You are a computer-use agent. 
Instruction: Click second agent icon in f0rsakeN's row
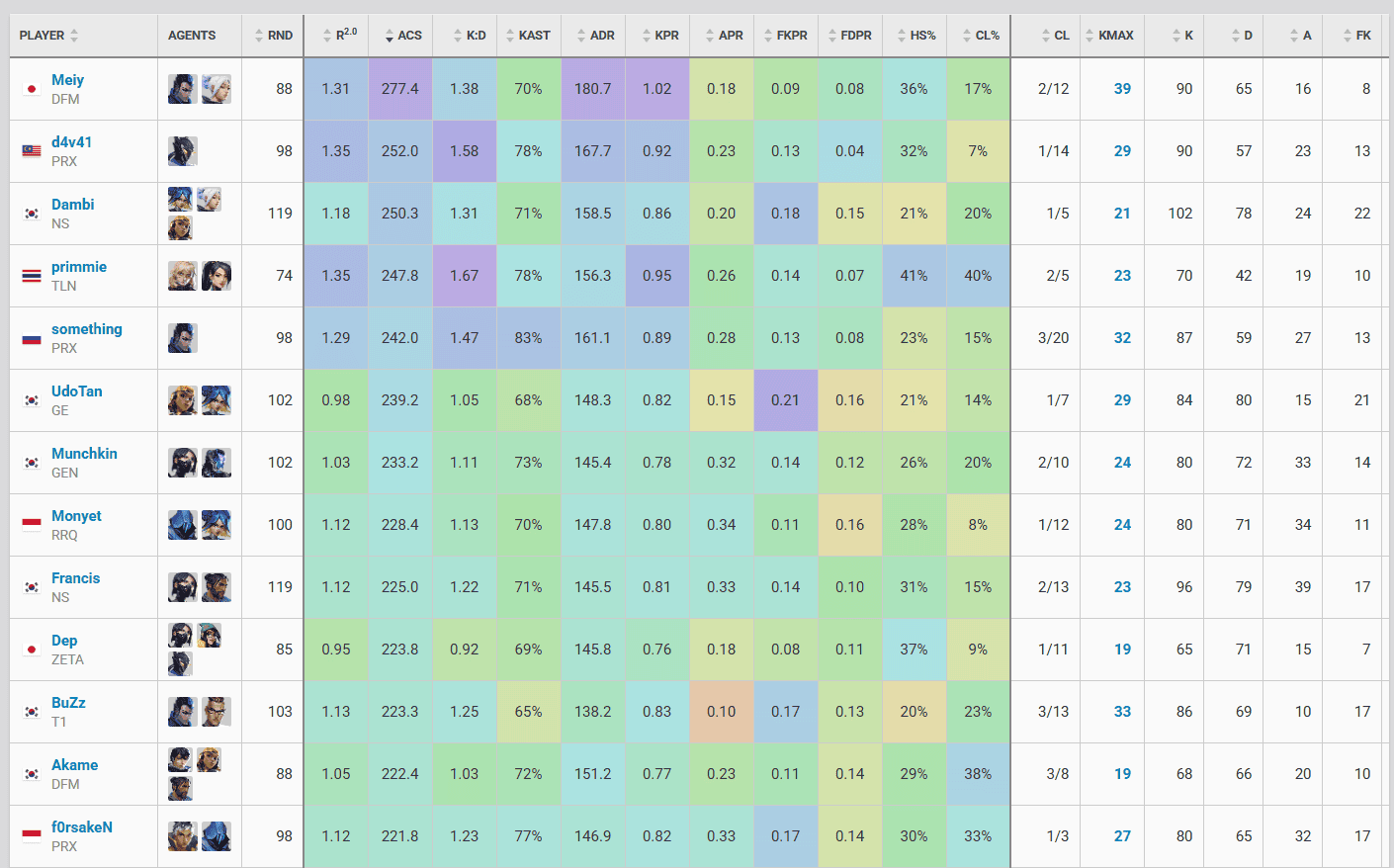[x=217, y=836]
